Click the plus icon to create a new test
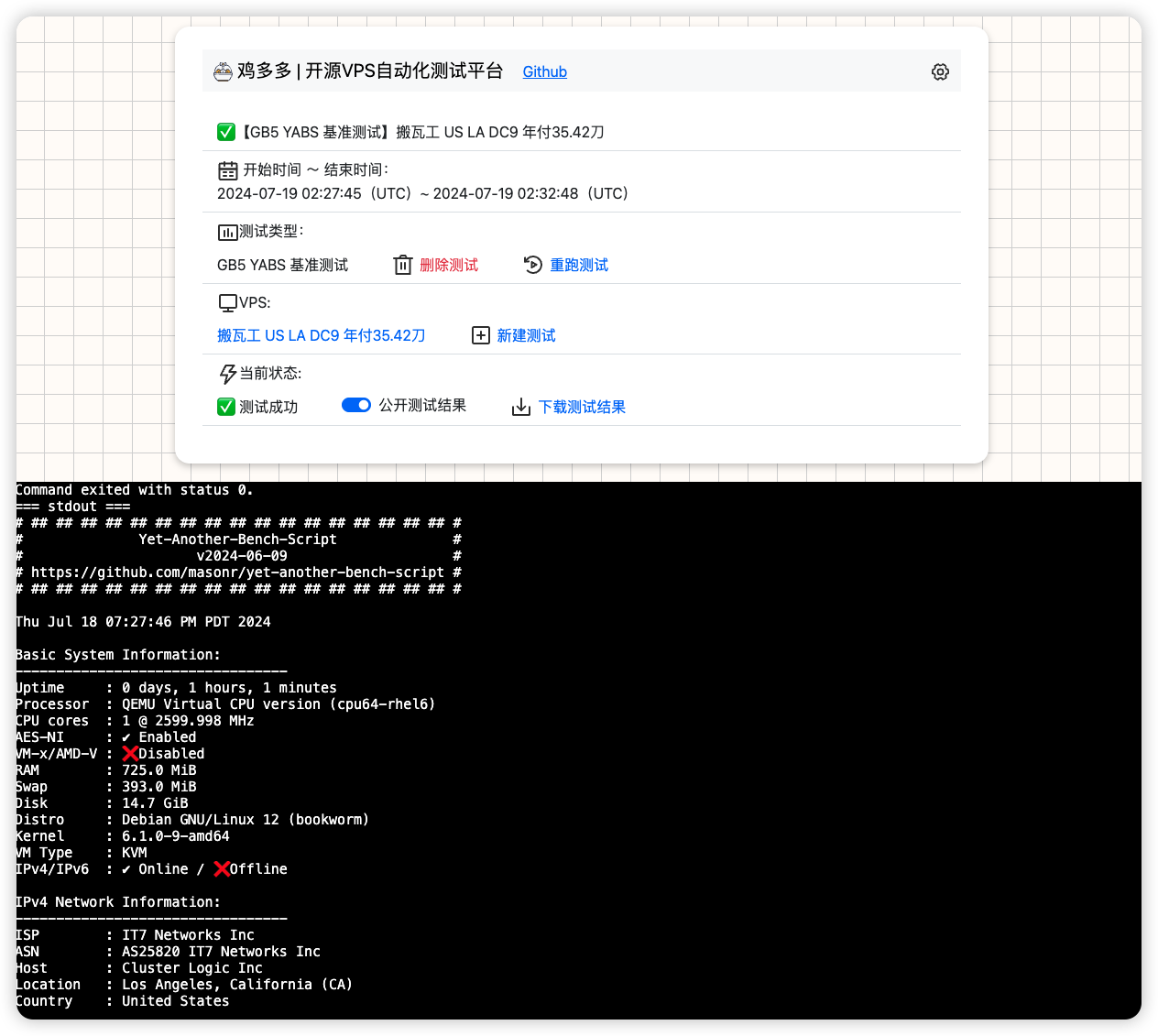 (481, 335)
